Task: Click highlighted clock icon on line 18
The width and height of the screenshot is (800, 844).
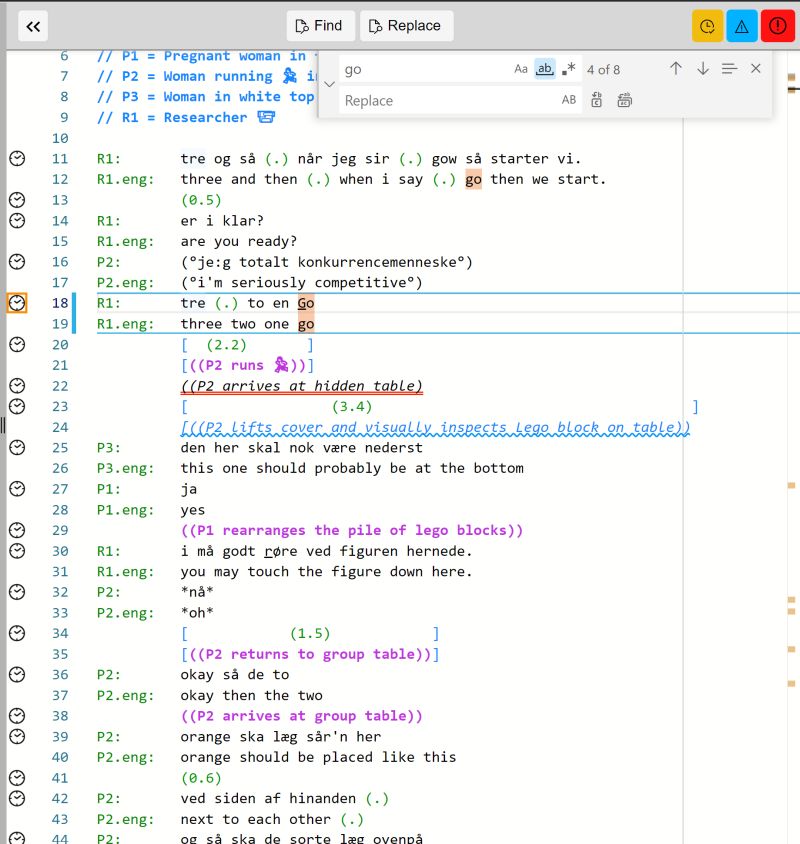Action: 17,303
